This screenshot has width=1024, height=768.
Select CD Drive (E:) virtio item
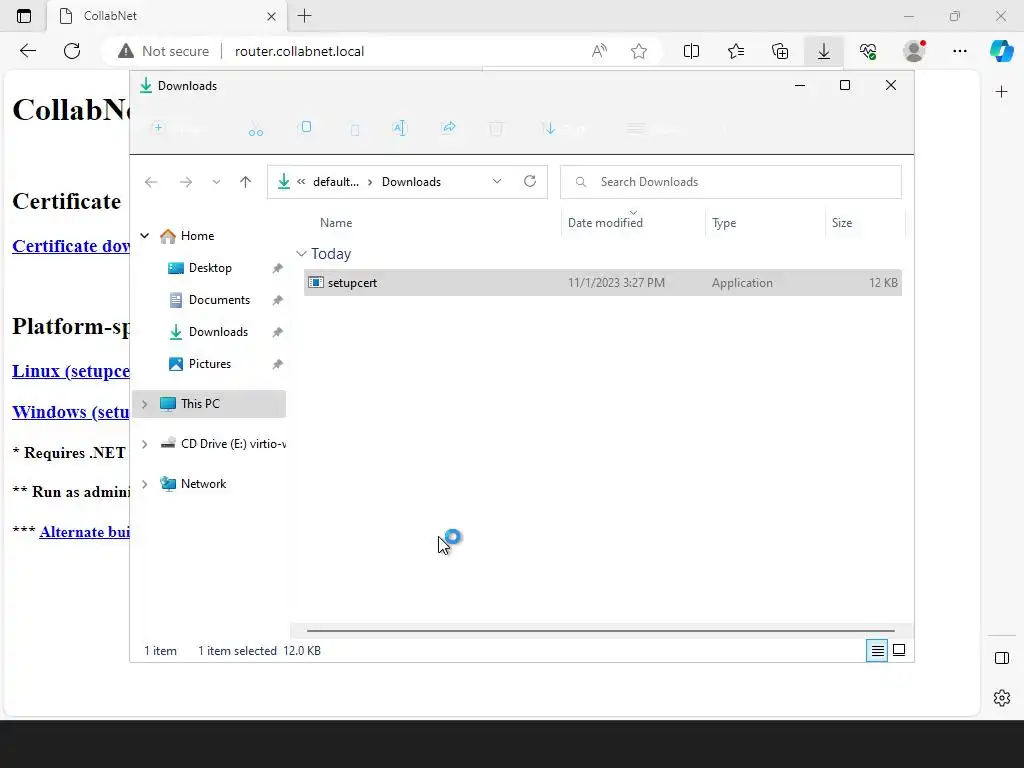[222, 443]
